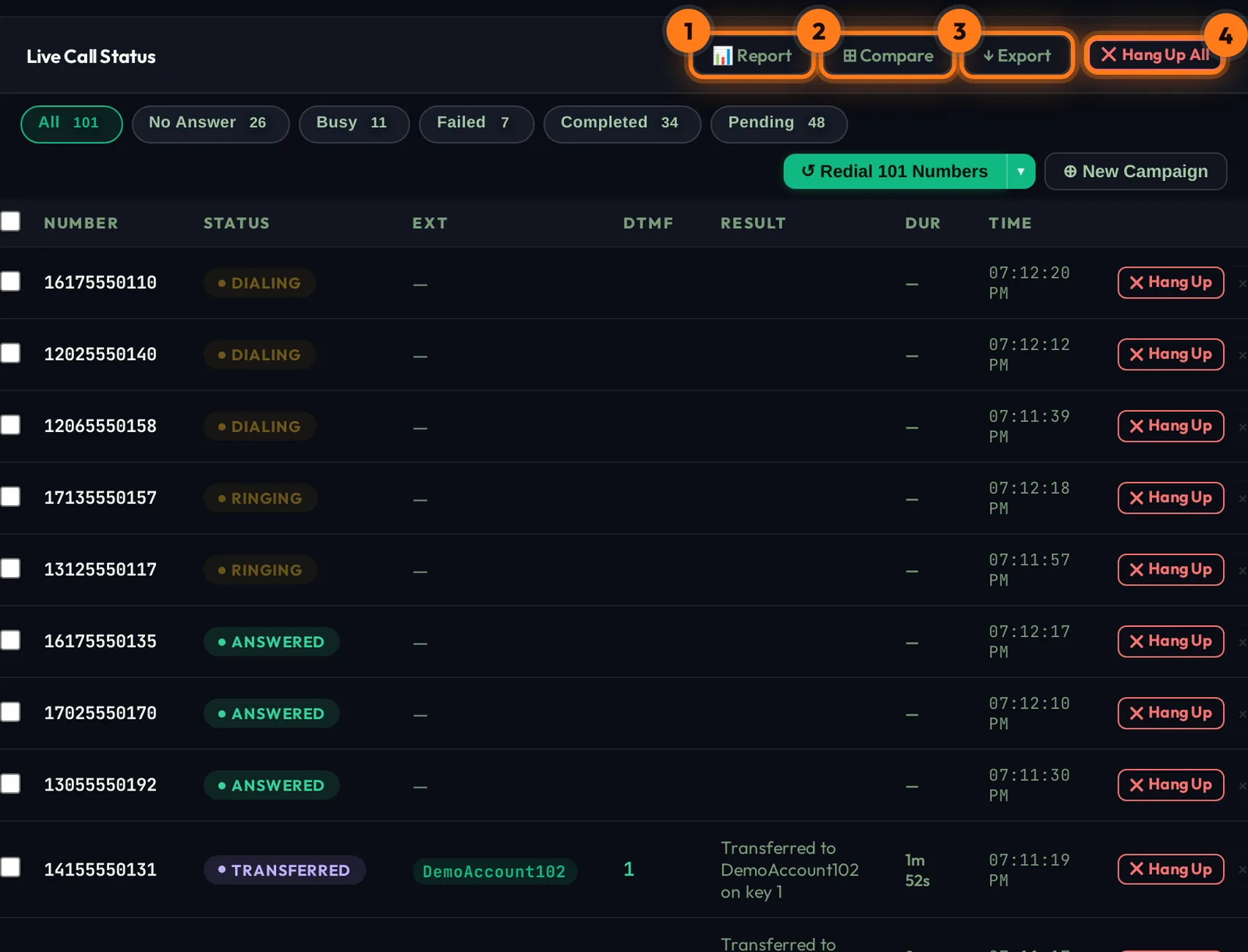Hang up call to 16175550110
The height and width of the screenshot is (952, 1248).
(1170, 282)
